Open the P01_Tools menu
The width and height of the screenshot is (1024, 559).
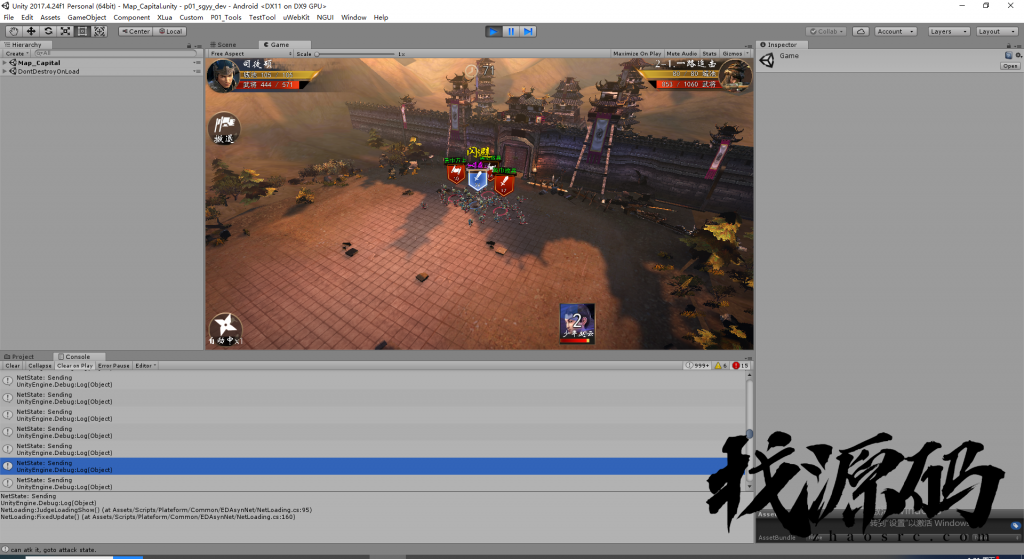pos(226,18)
